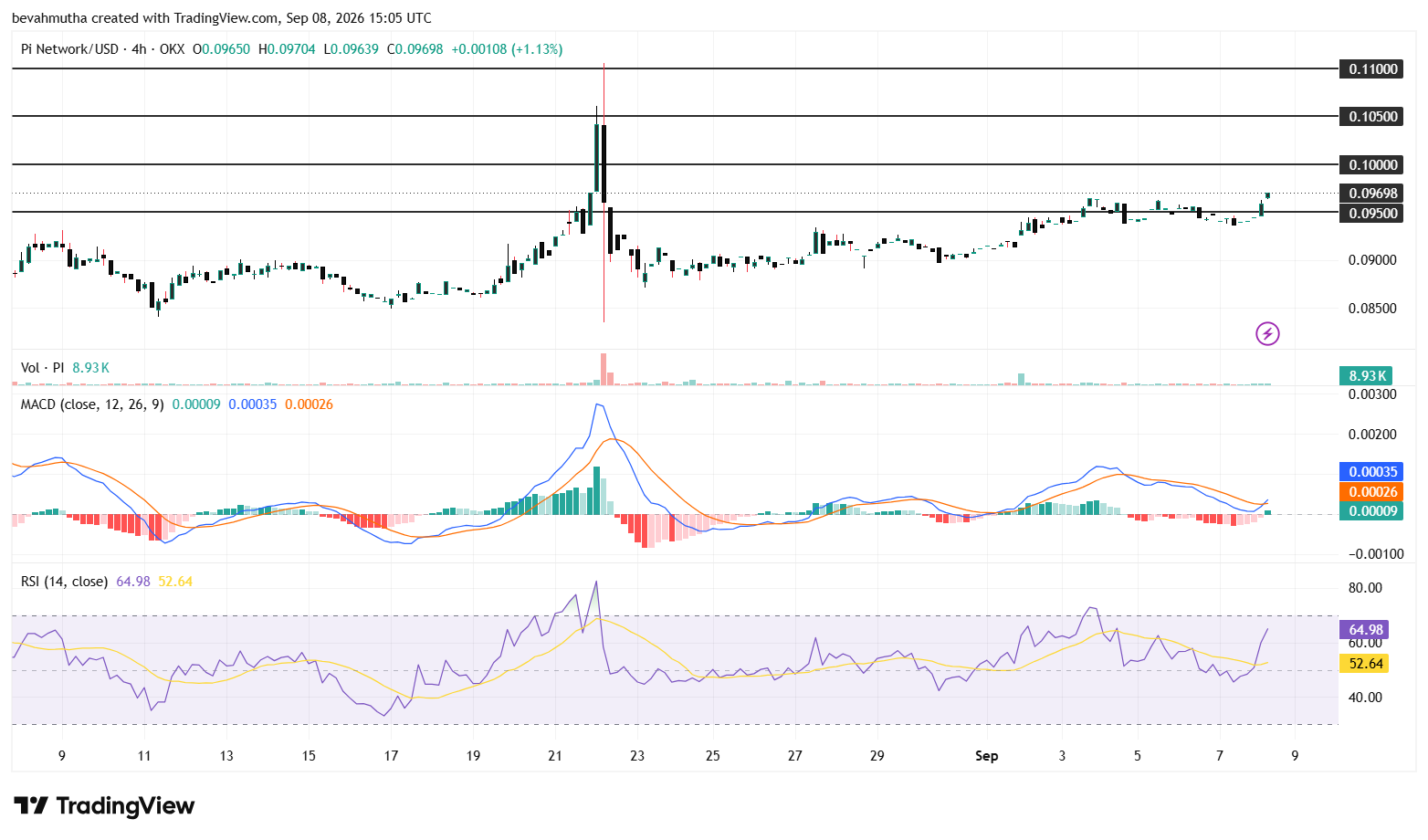Click the blue MACD value label 0.00035

click(x=1373, y=471)
